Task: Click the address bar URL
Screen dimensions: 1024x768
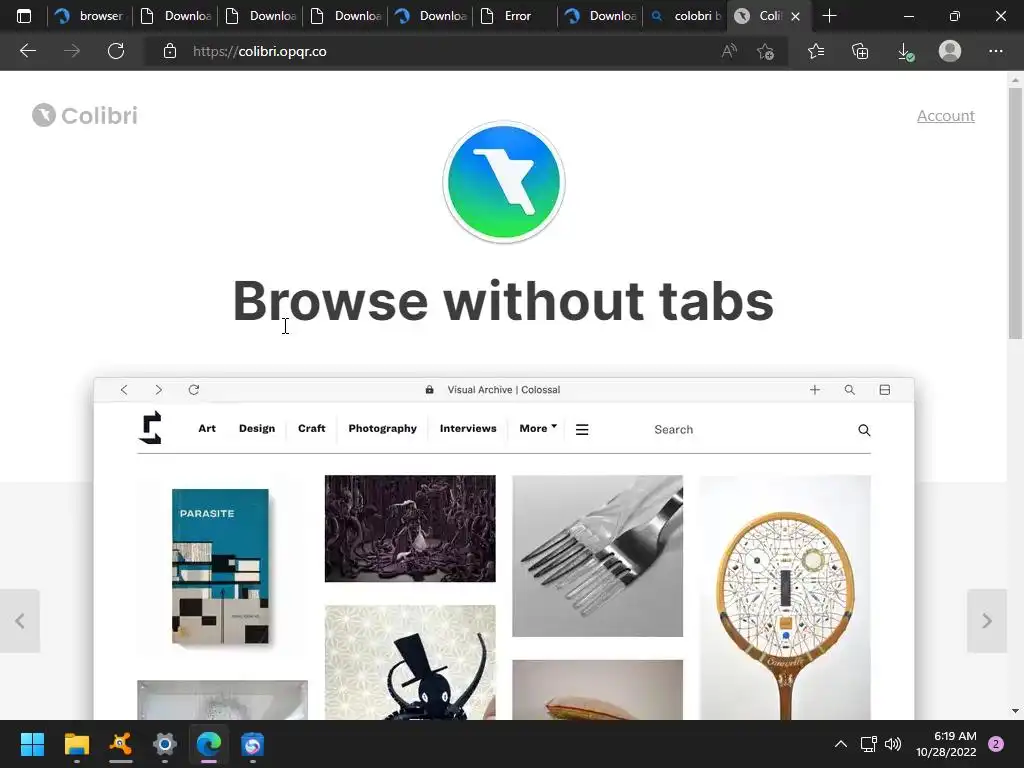Action: (260, 52)
